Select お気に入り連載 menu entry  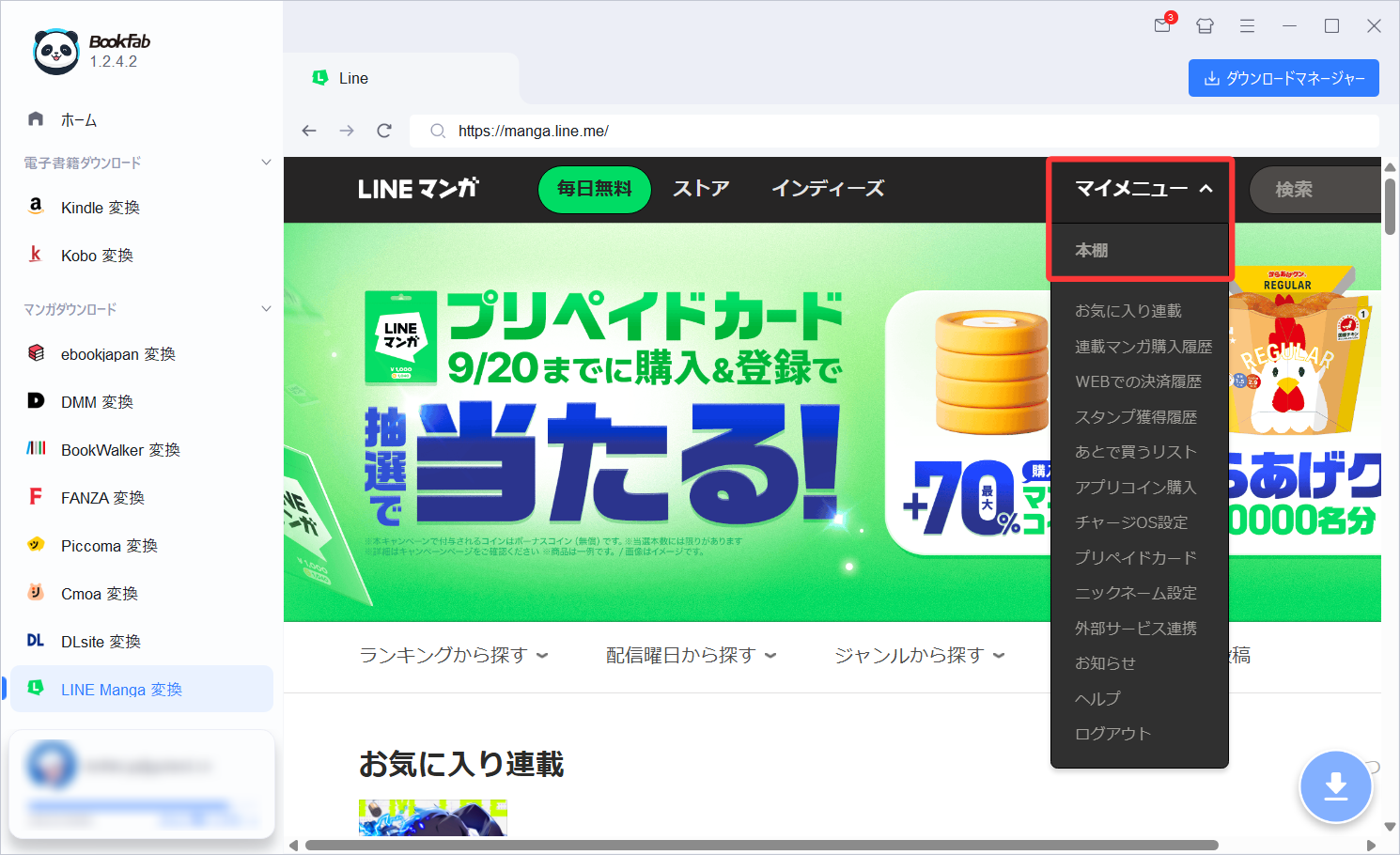pos(1128,311)
